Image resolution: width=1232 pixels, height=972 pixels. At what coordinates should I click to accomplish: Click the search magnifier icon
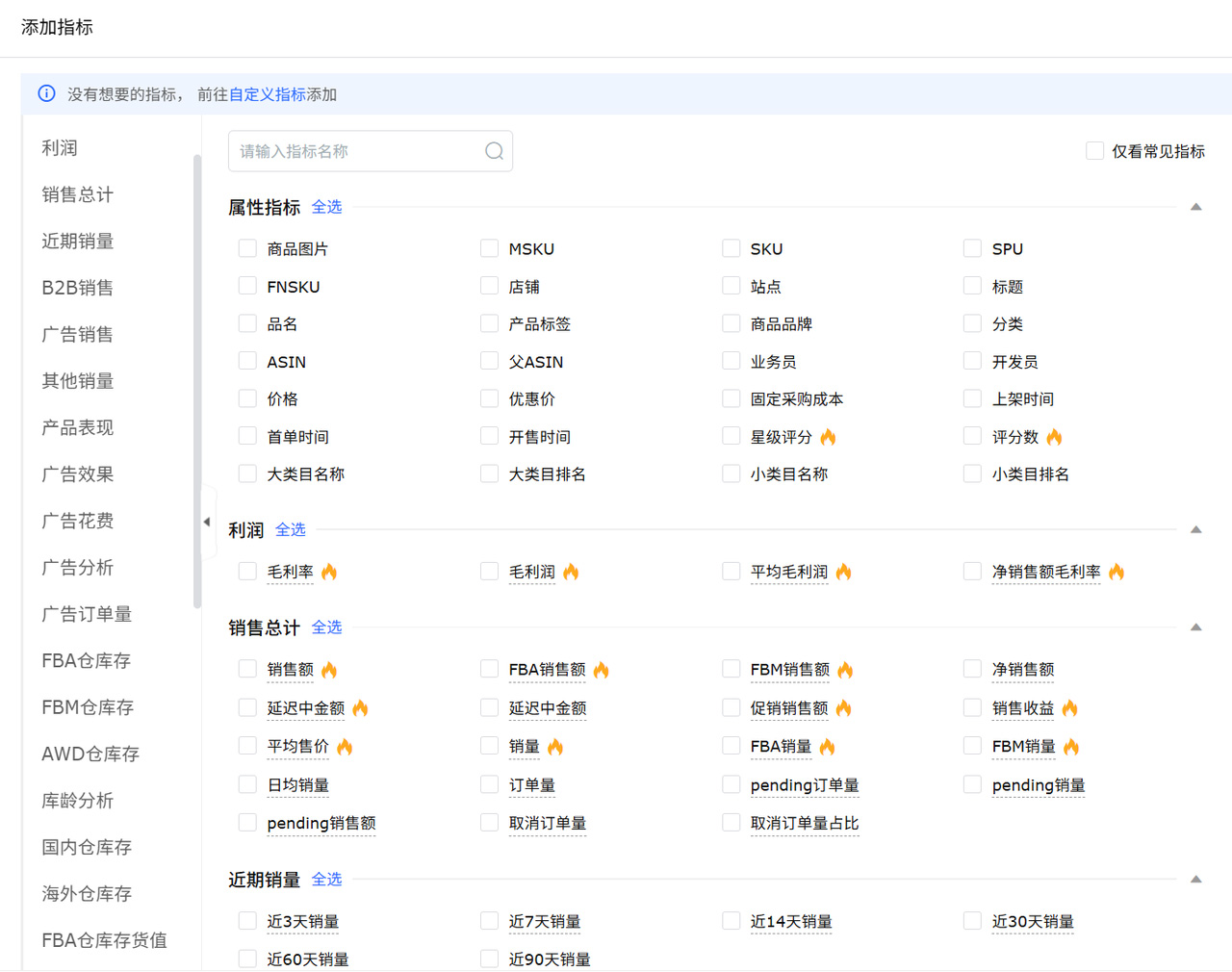click(494, 151)
